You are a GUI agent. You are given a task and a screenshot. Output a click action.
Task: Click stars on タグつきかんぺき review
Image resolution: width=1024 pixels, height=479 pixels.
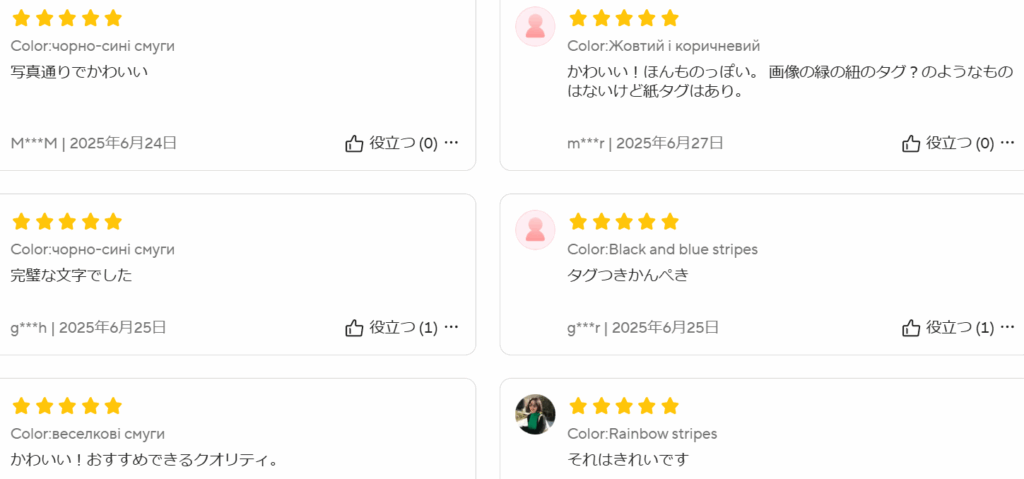(624, 222)
